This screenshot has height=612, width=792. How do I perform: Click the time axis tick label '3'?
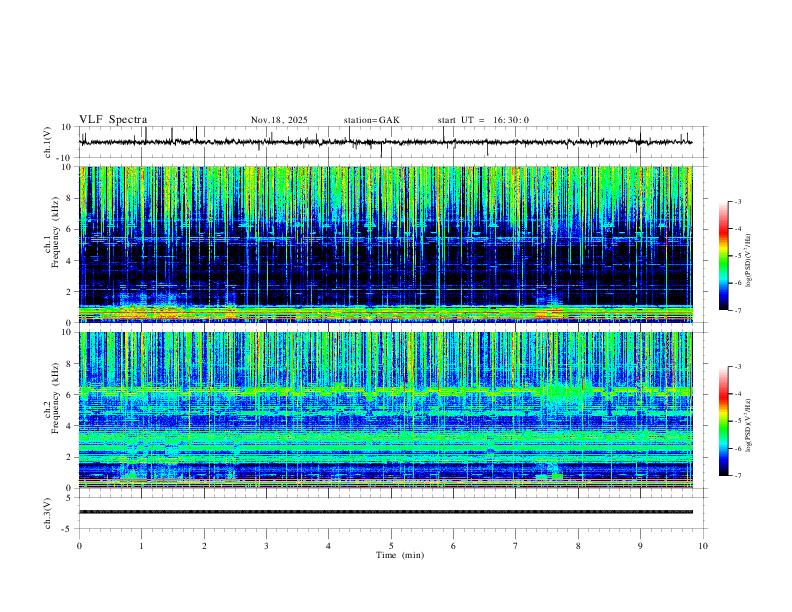pos(266,546)
